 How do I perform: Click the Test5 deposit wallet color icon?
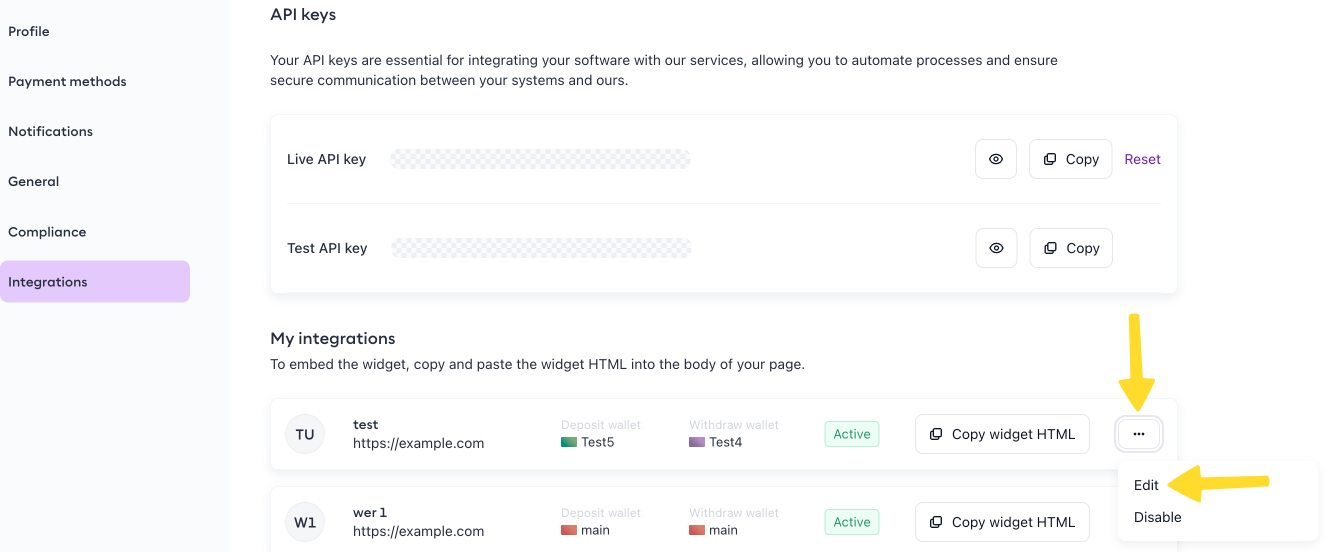569,442
